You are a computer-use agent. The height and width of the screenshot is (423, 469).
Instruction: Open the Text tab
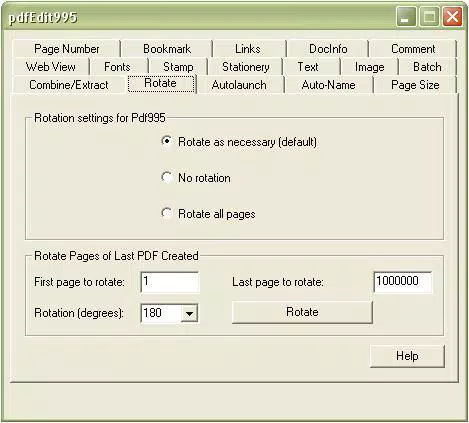coord(308,67)
